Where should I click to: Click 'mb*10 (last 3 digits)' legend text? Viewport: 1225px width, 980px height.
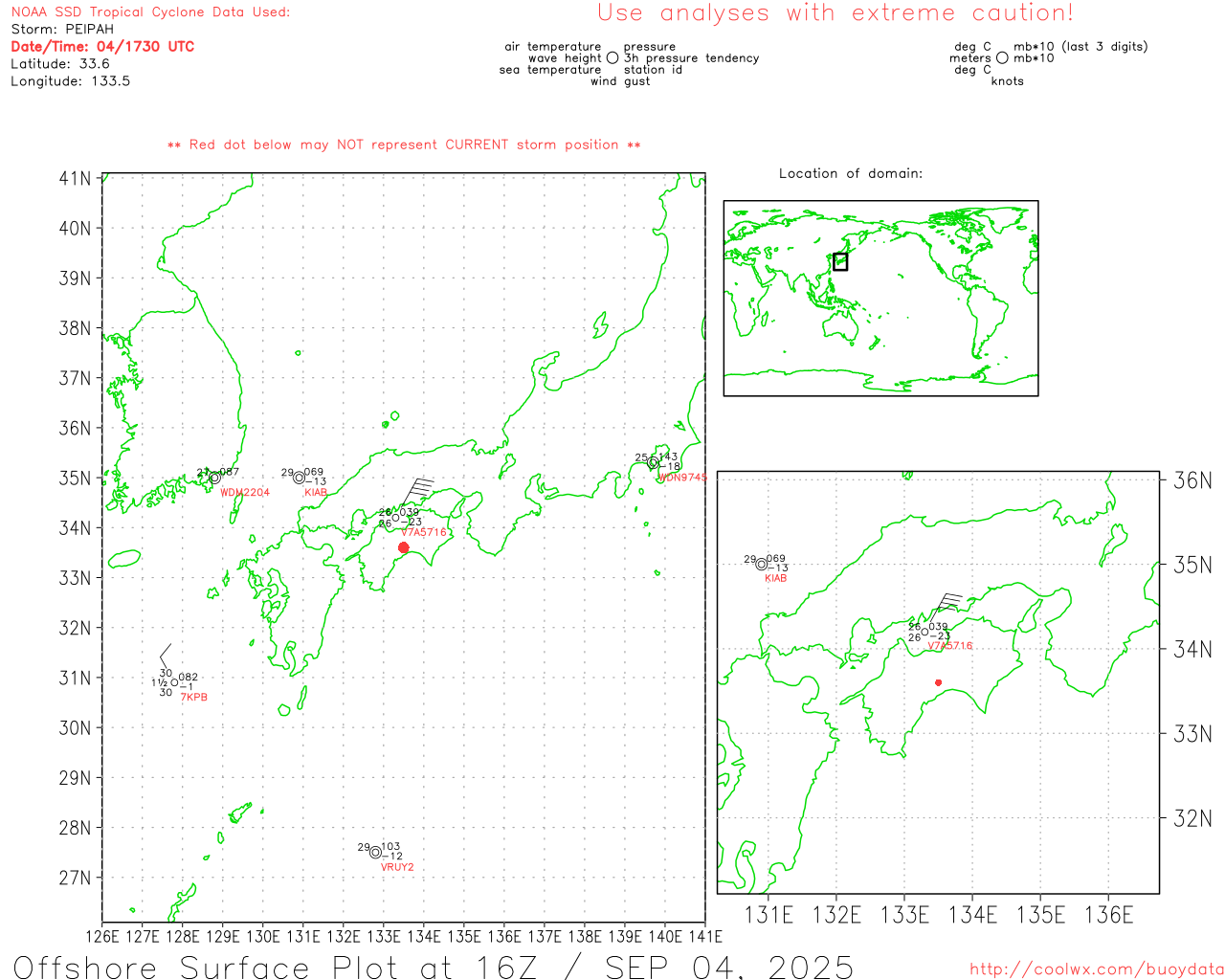point(1080,47)
